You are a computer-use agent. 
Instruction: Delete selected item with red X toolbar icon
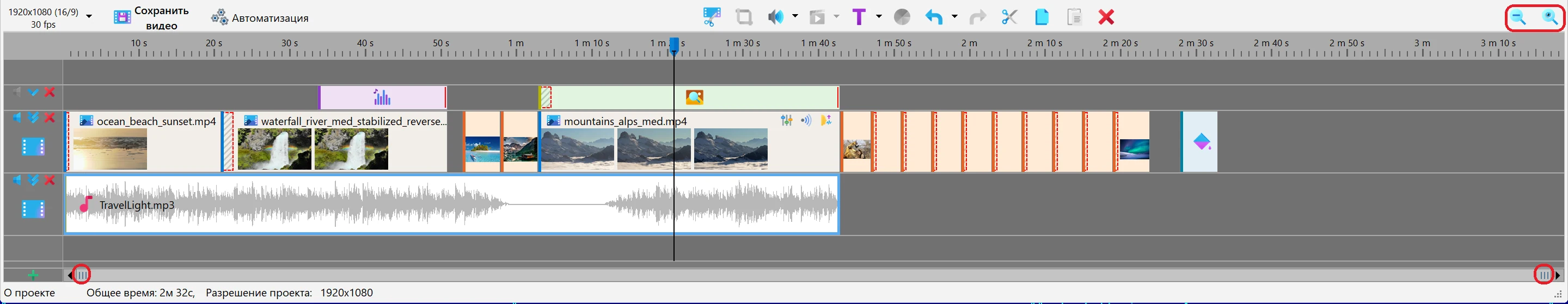point(1107,16)
